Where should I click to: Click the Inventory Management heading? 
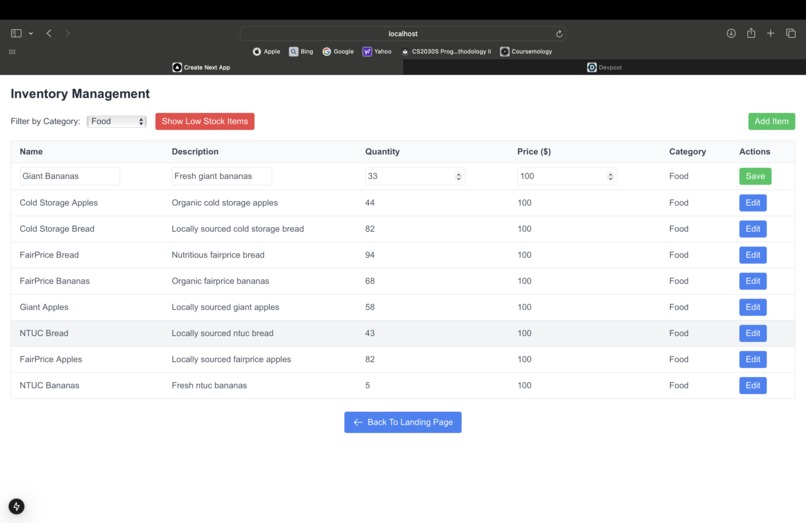(x=80, y=94)
